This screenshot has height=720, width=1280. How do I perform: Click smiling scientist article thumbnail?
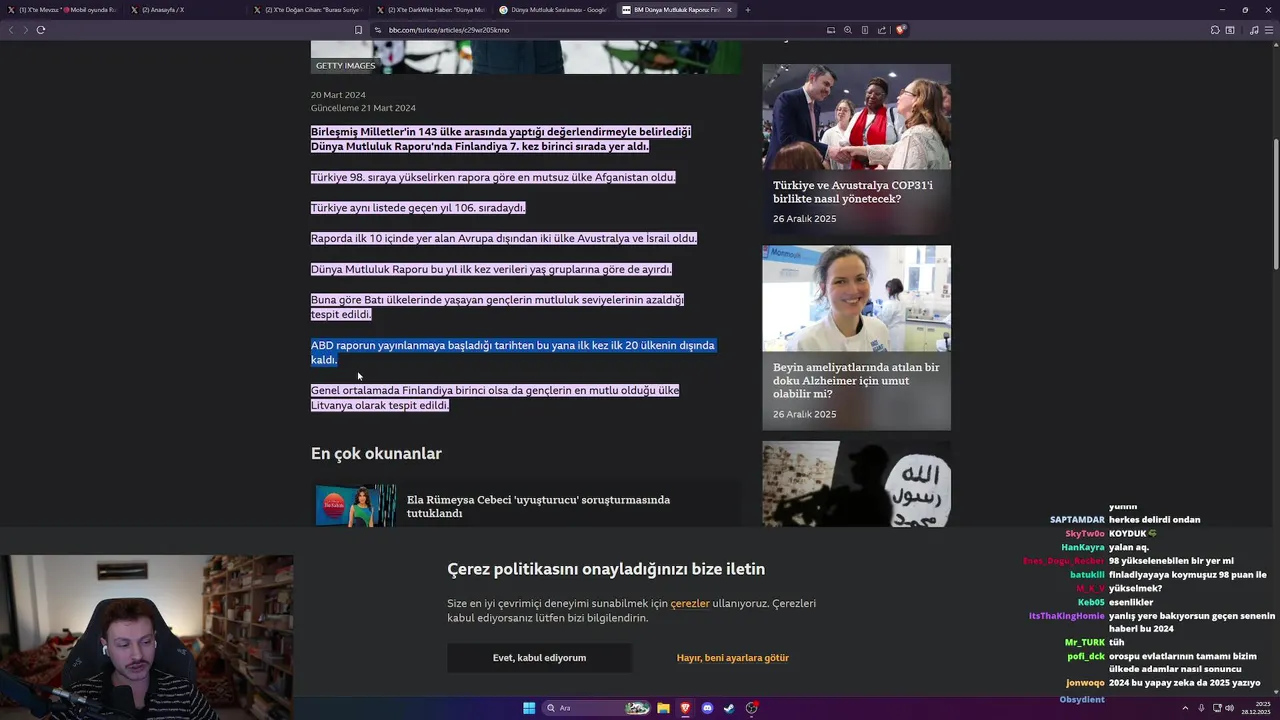coord(857,298)
